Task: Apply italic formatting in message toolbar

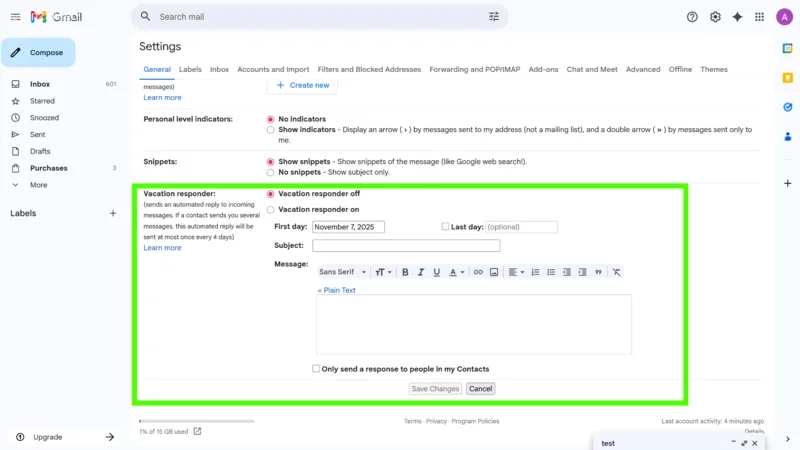Action: (x=421, y=272)
